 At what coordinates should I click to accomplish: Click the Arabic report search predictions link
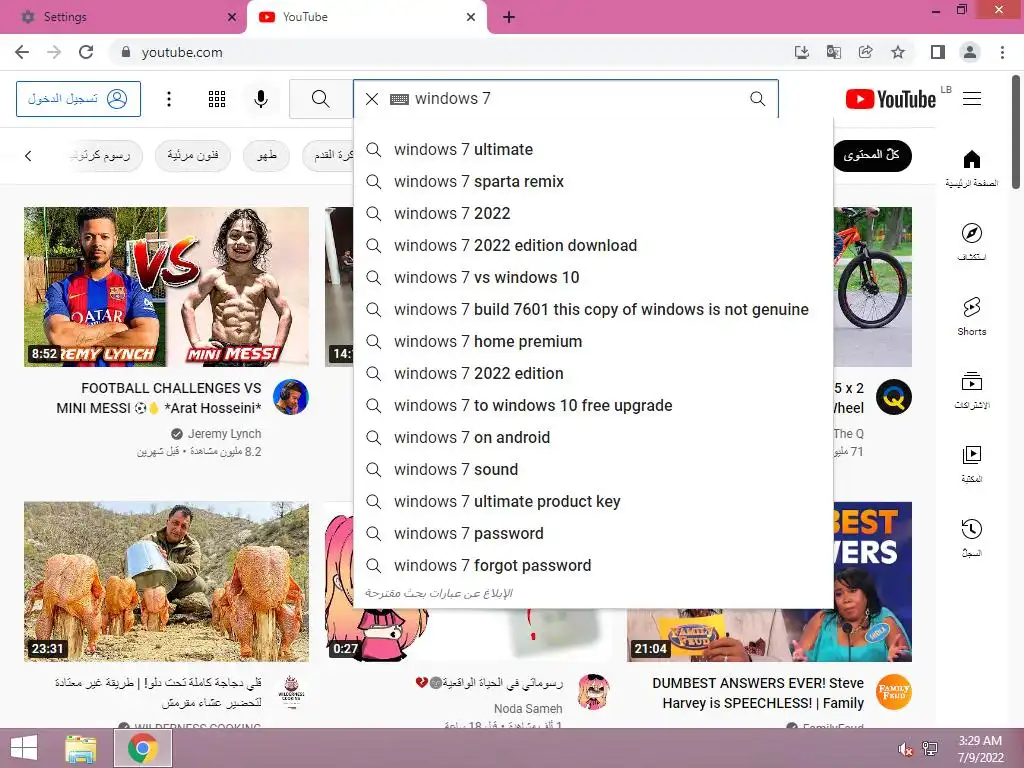pos(438,593)
